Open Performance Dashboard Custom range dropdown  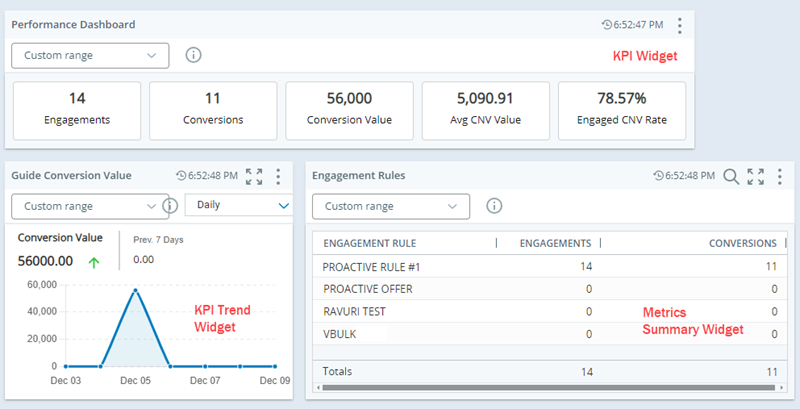coord(90,55)
